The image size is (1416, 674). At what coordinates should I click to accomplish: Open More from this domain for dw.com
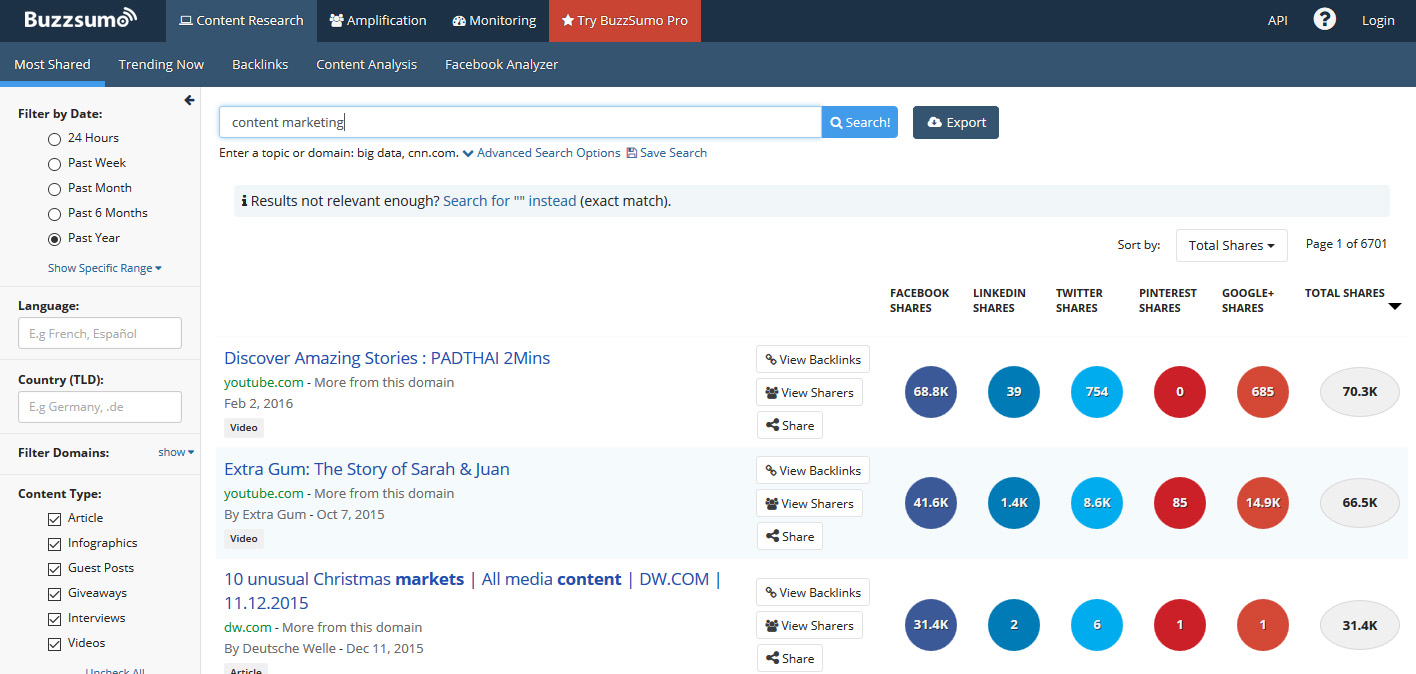(352, 627)
